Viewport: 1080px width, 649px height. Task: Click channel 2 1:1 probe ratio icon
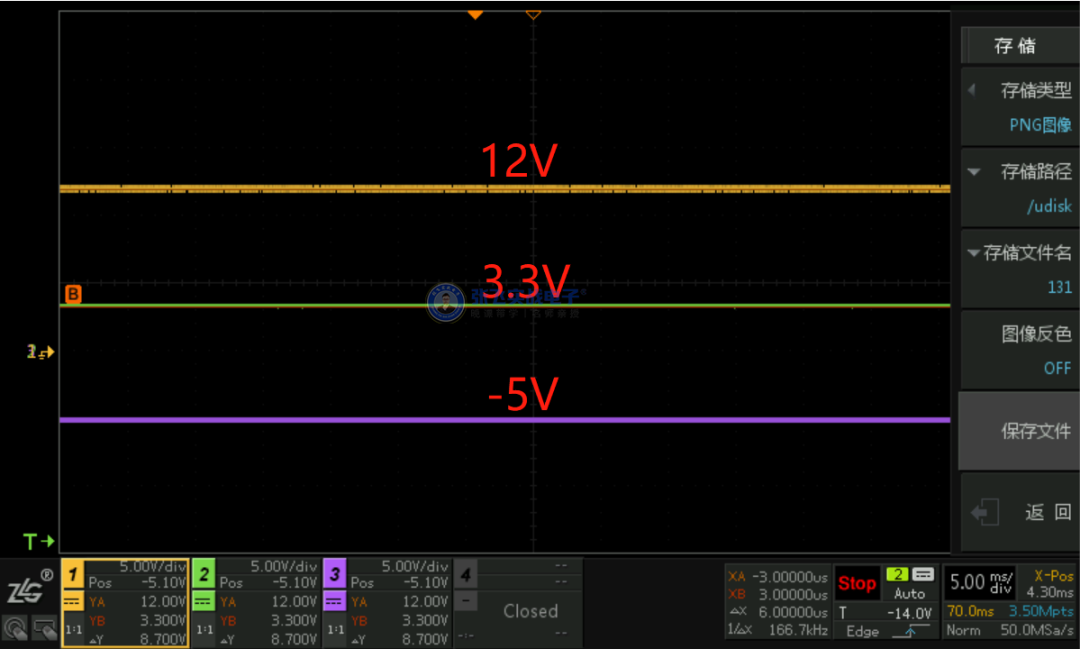pyautogui.click(x=204, y=629)
